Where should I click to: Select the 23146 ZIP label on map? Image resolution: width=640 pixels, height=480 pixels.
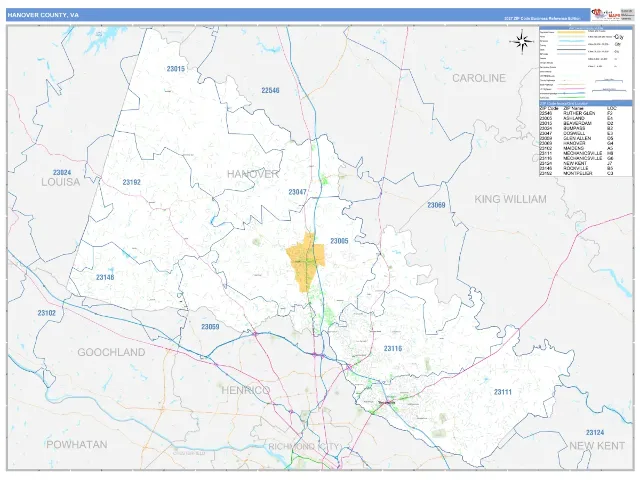(x=105, y=278)
